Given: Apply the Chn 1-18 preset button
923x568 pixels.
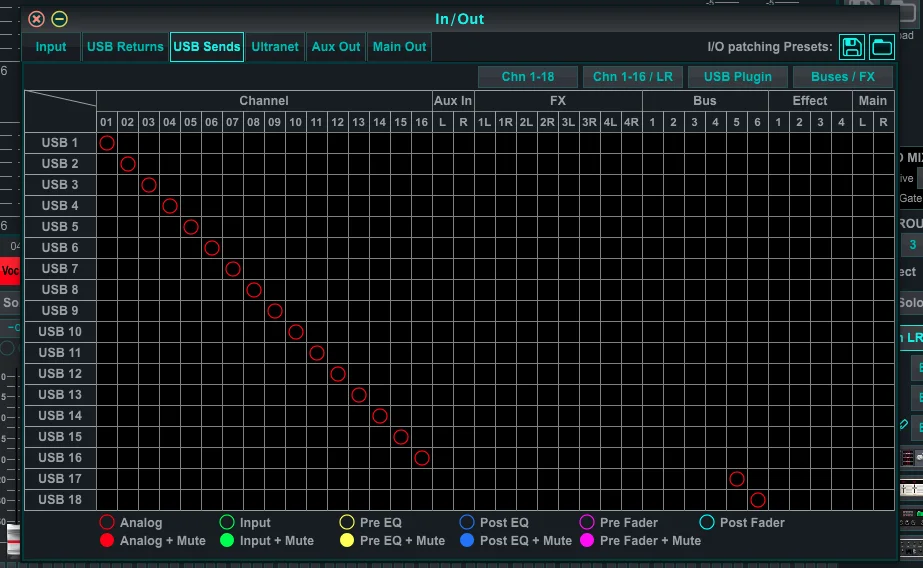Looking at the screenshot, I should (x=527, y=77).
